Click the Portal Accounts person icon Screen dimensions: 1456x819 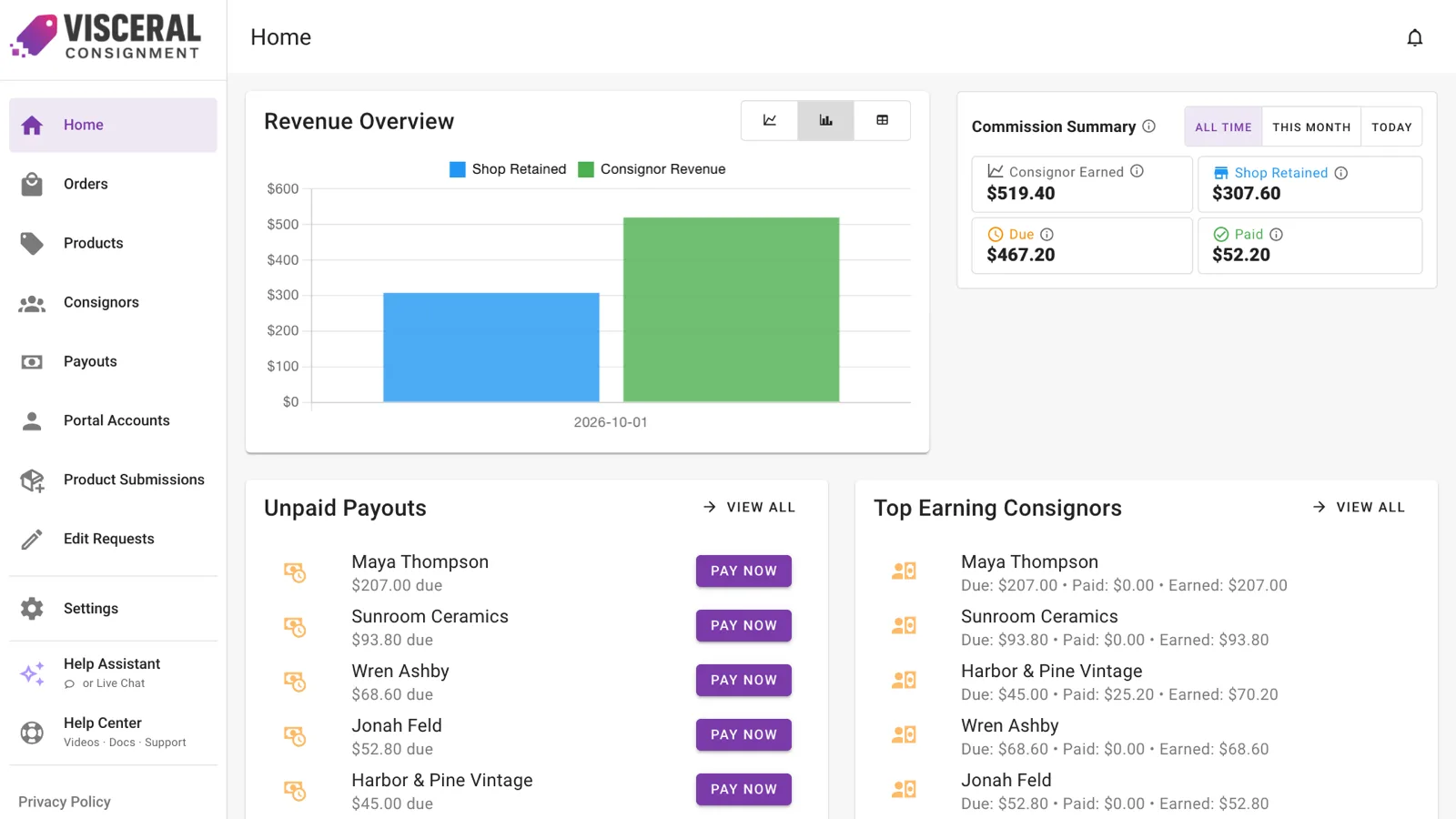32,421
